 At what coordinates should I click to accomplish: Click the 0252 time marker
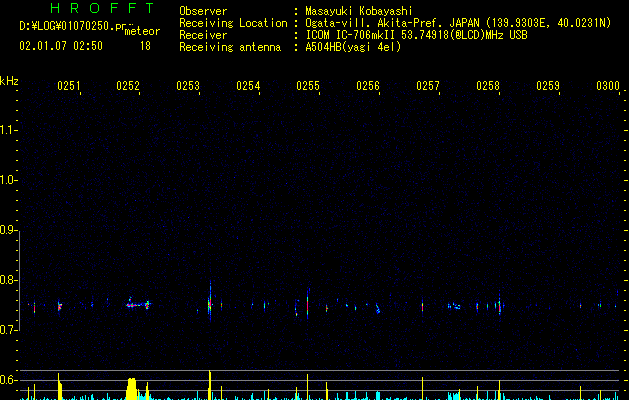pos(128,86)
